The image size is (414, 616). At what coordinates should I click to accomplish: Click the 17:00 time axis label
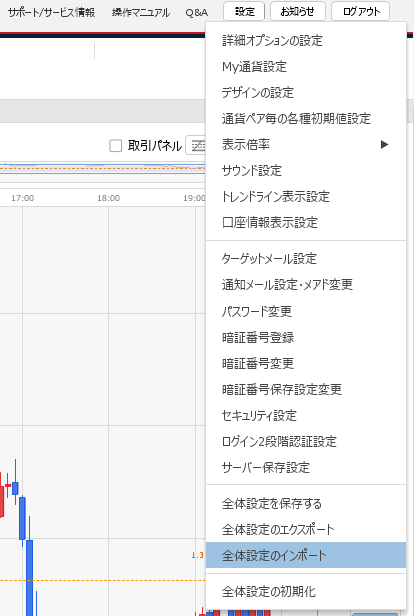tap(22, 198)
